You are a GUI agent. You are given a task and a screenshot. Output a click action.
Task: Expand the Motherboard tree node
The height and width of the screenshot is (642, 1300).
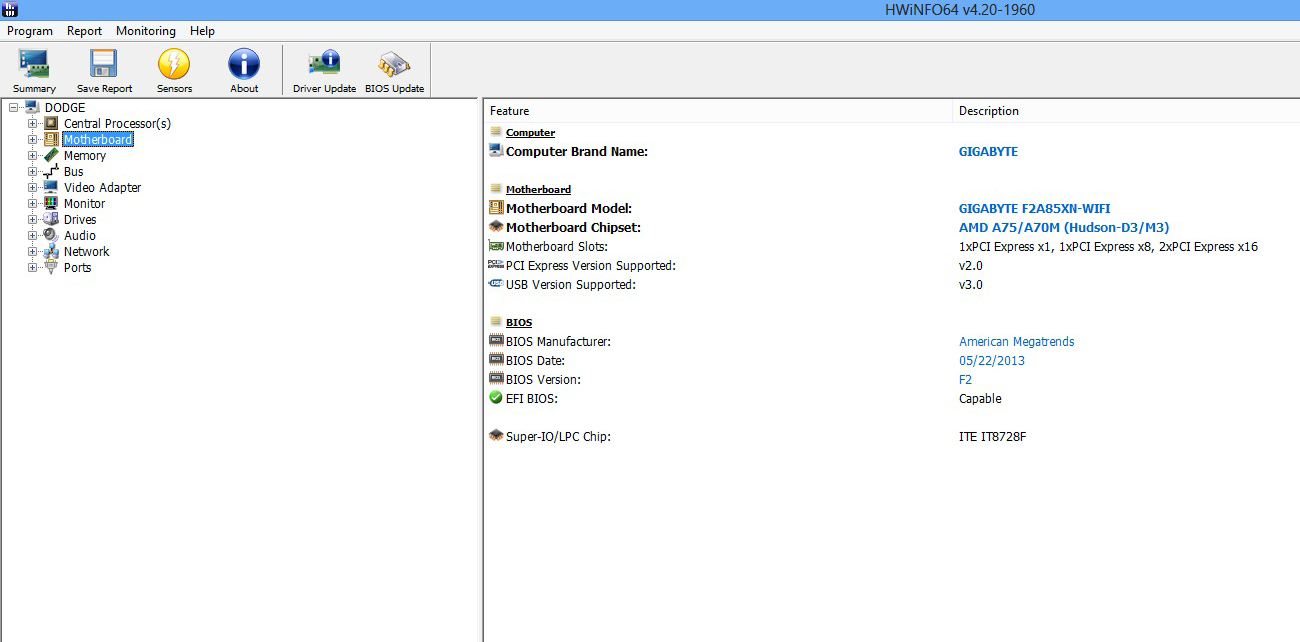click(x=33, y=139)
